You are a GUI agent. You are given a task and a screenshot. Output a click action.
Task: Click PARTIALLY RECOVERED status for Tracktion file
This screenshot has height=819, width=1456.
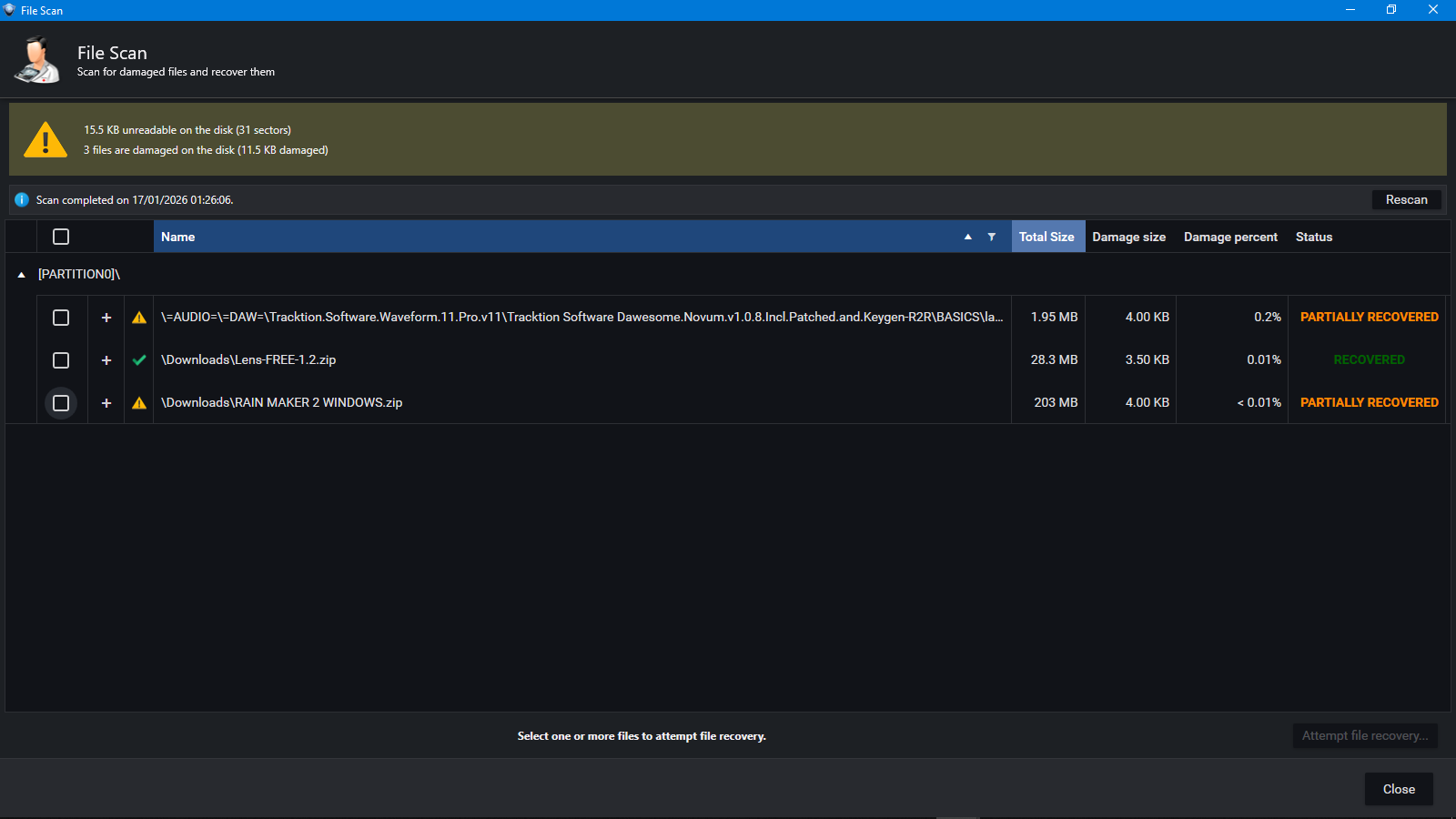tap(1369, 317)
